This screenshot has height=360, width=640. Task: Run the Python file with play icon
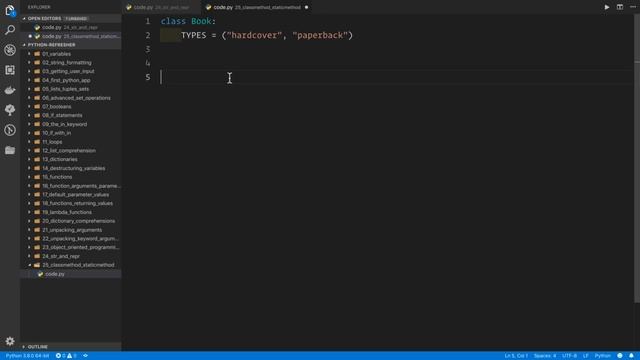pyautogui.click(x=607, y=7)
